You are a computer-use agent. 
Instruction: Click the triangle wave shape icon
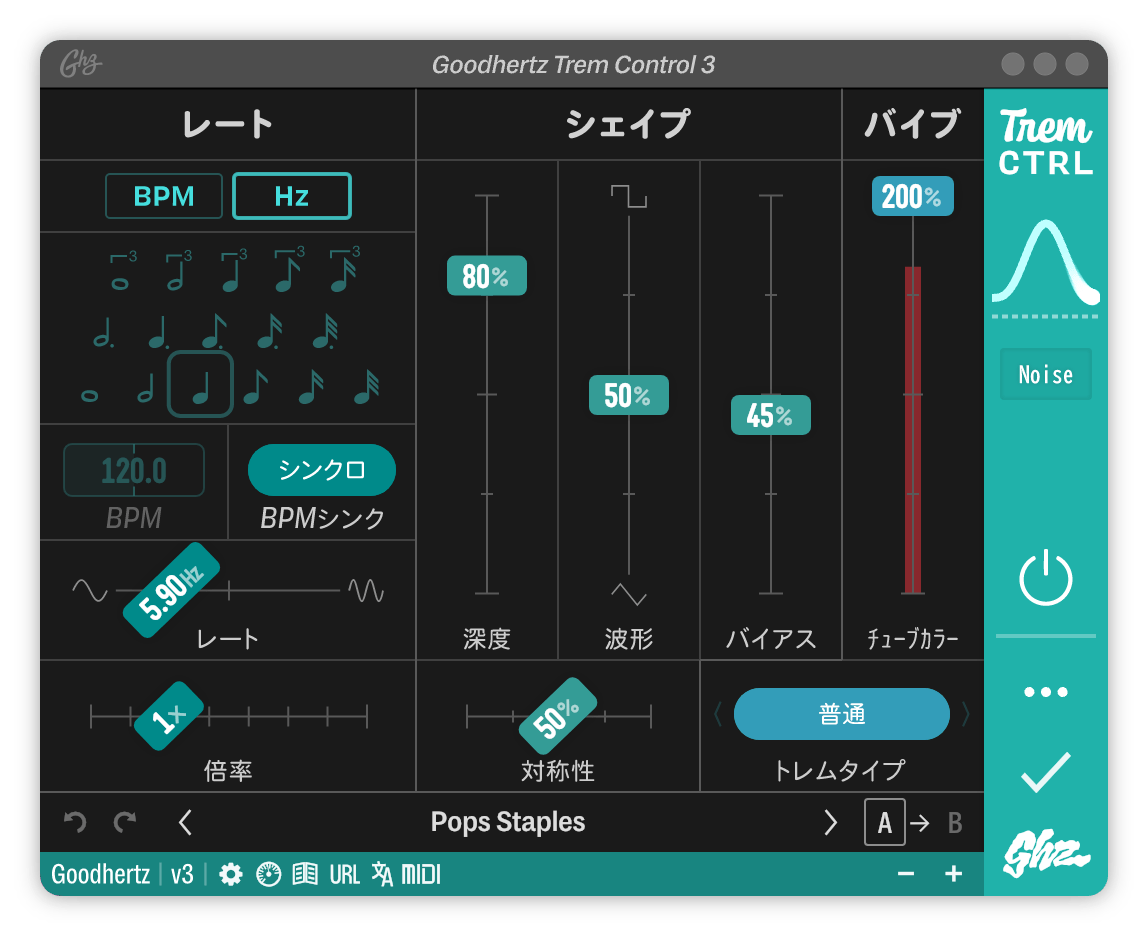point(629,594)
